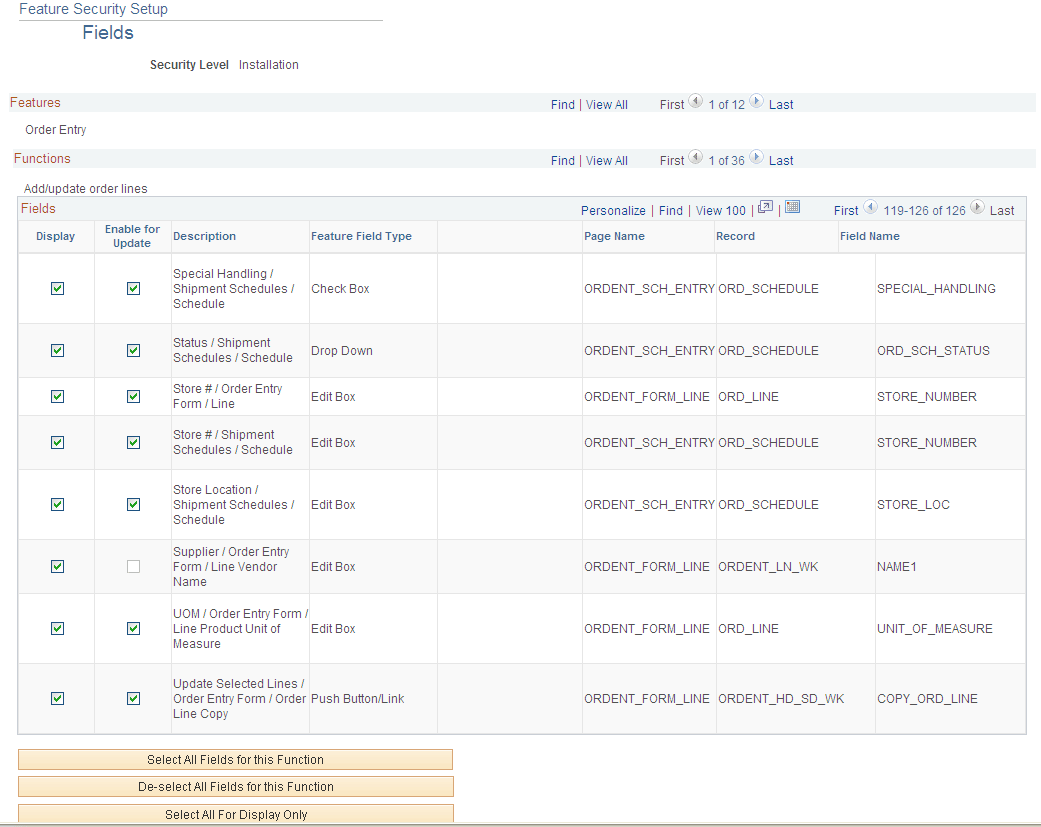This screenshot has width=1041, height=827.
Task: Download Fields grid to spreadsheet icon
Action: (x=792, y=207)
